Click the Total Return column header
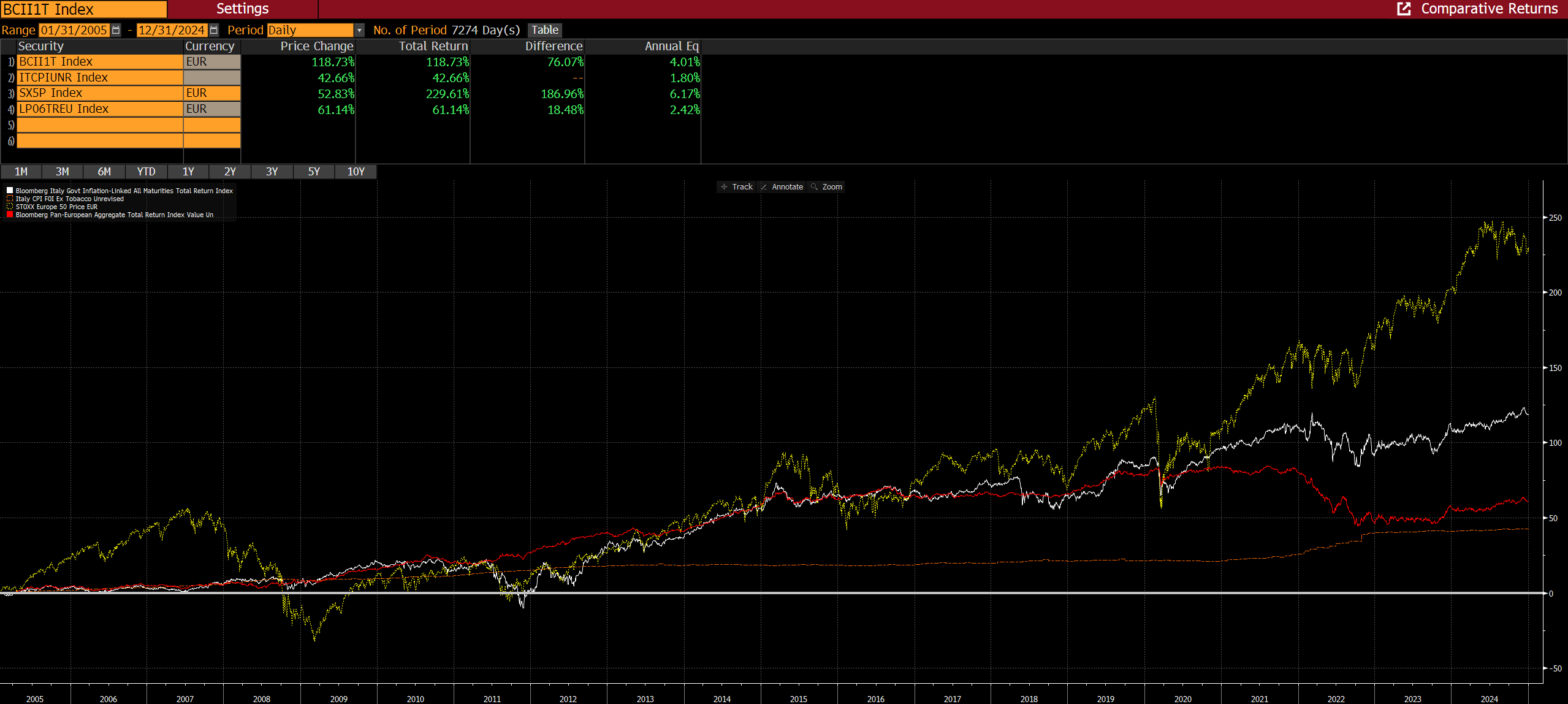 tap(433, 46)
